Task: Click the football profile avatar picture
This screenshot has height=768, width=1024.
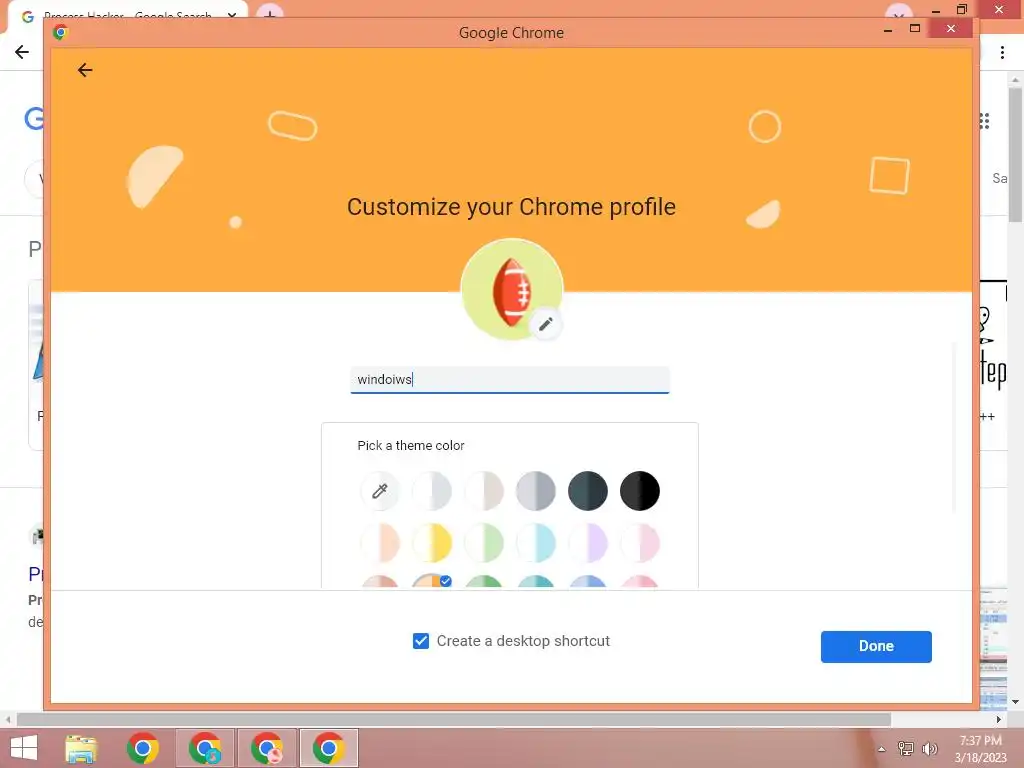Action: (x=511, y=289)
